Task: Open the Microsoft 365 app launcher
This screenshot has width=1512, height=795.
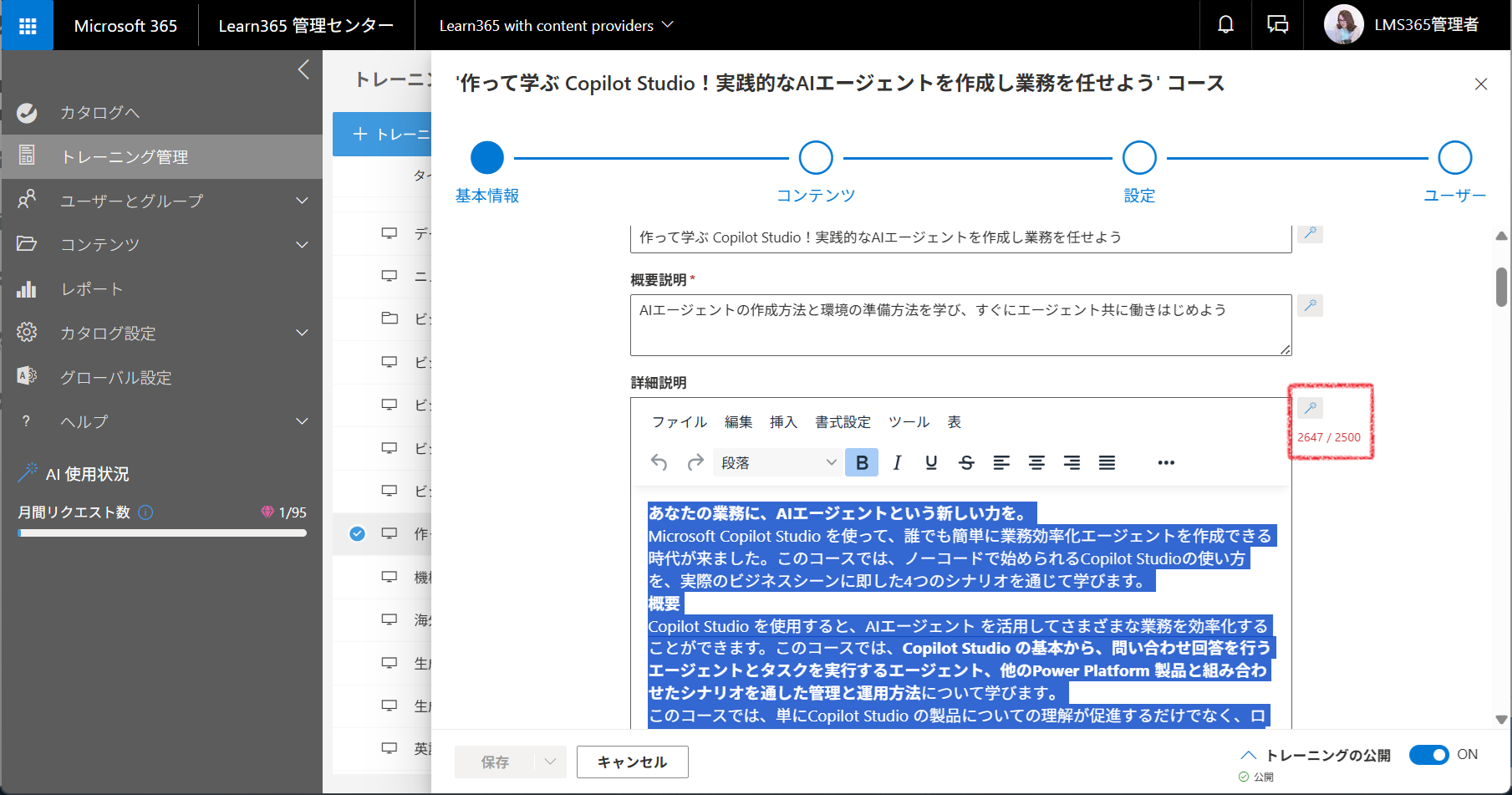Action: 28,26
